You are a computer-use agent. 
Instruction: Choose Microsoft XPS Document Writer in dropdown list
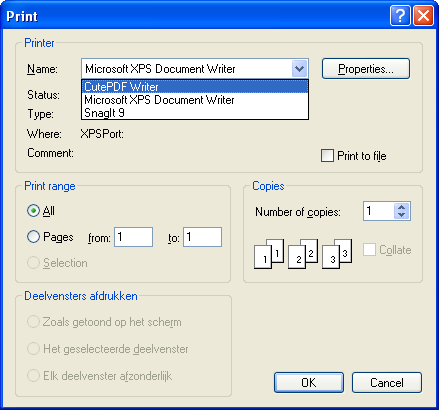point(195,100)
